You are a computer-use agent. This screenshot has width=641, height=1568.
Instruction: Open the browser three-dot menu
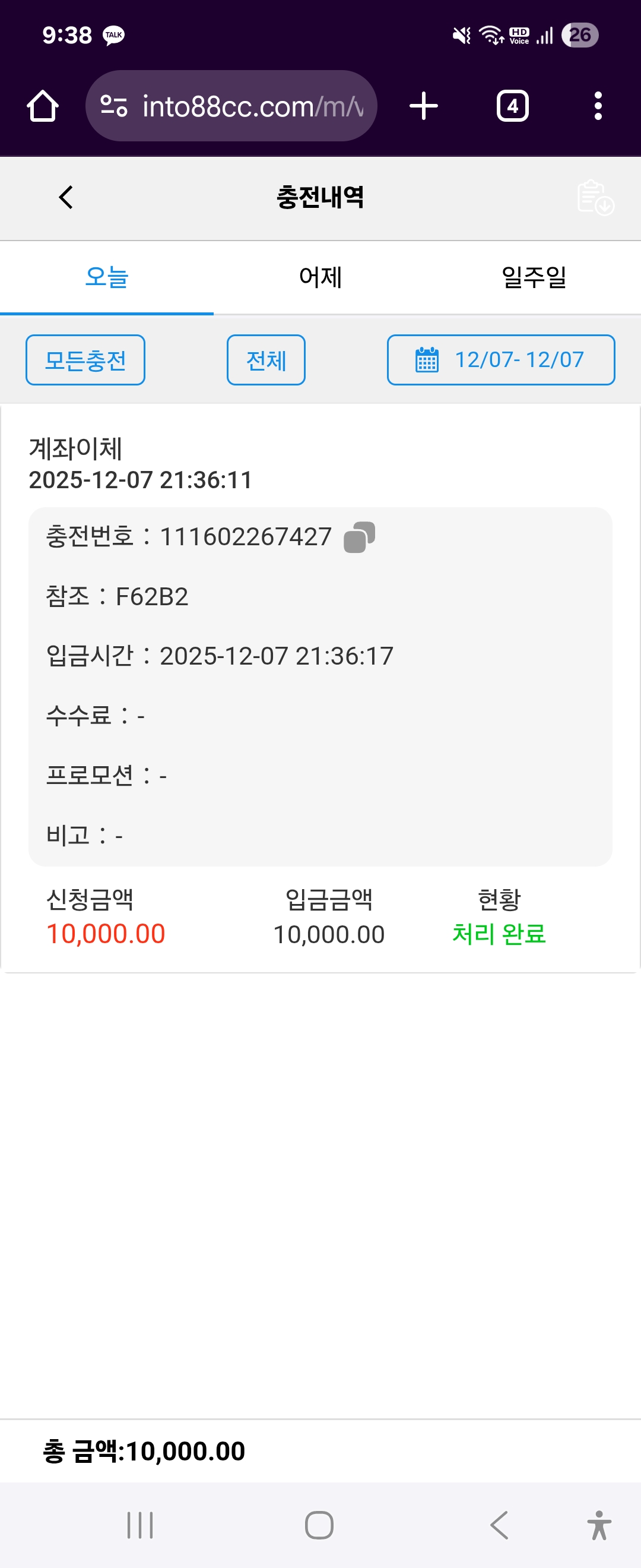coord(598,106)
